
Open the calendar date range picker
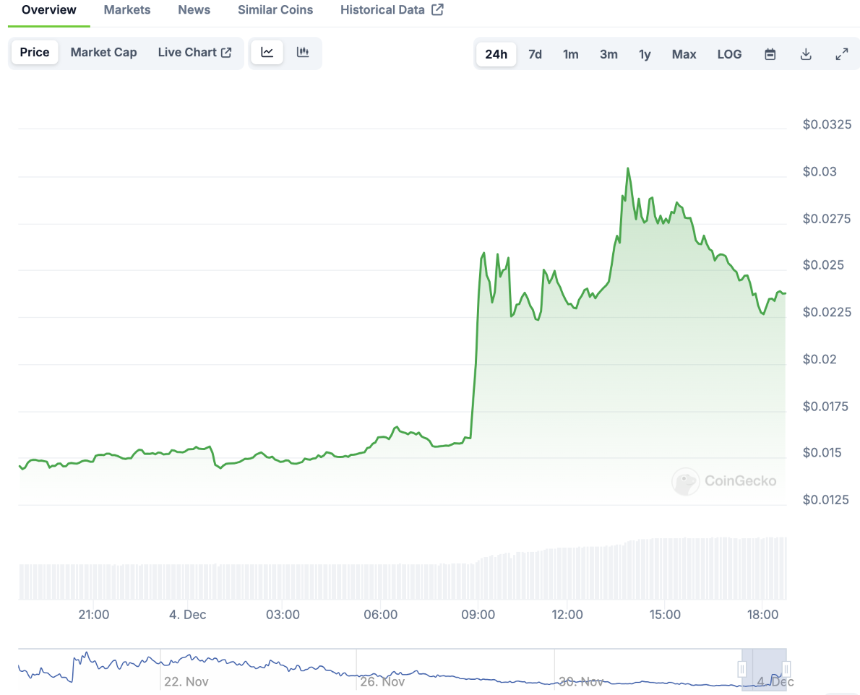pos(770,54)
